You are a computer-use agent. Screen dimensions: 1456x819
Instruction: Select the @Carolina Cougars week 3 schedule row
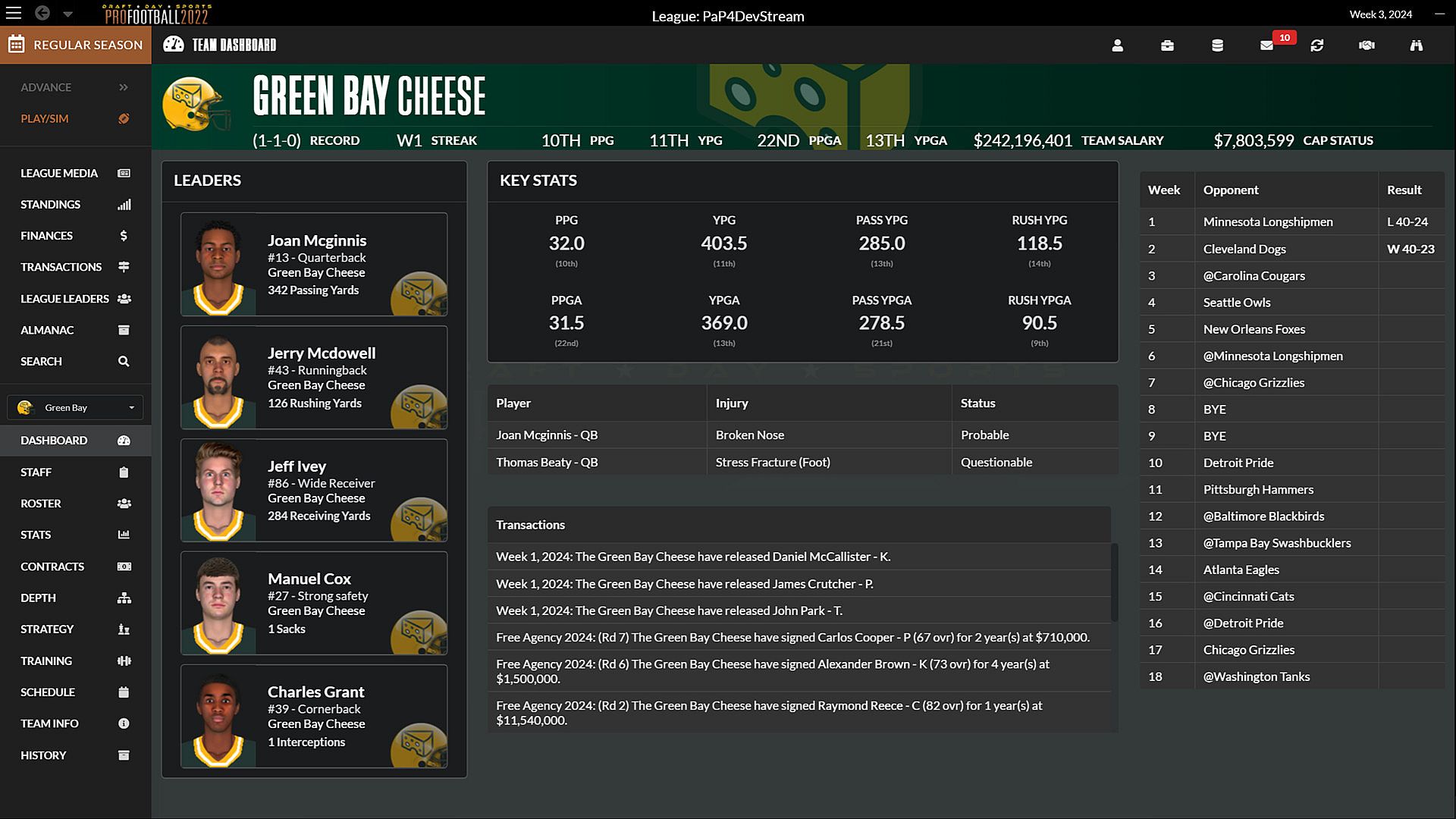point(1254,276)
